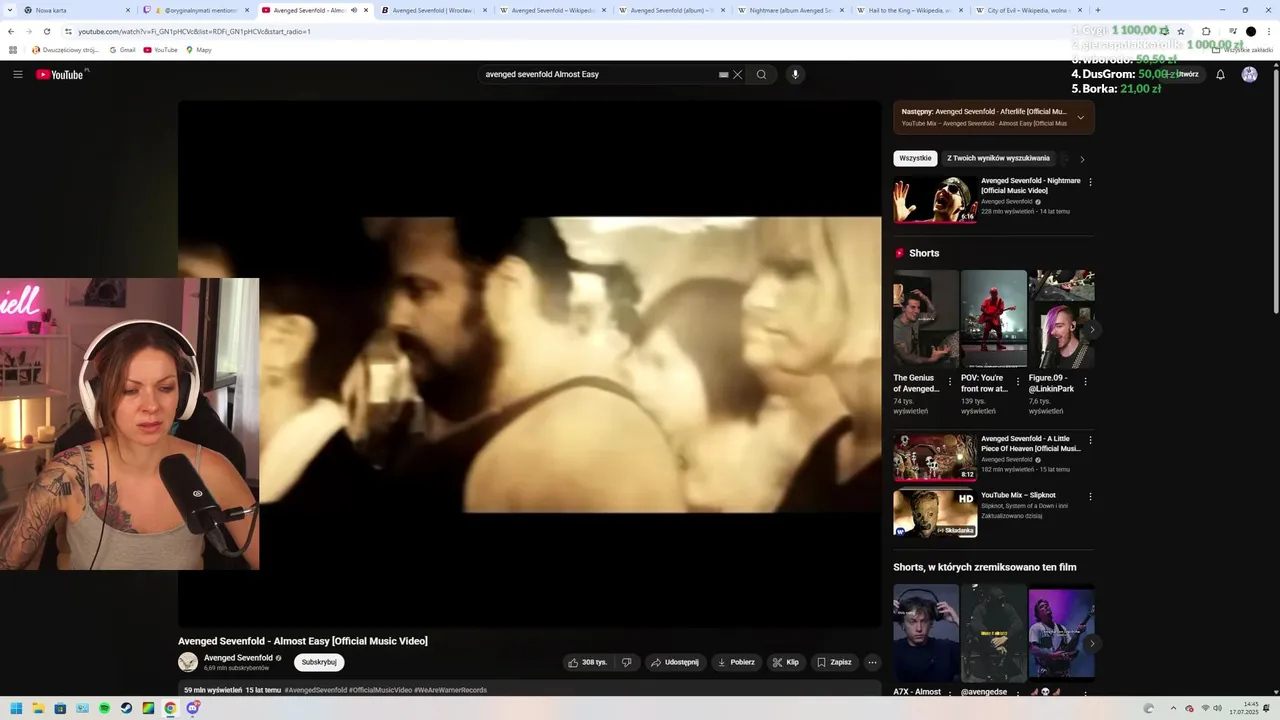
Task: Open the on-screen keyboard icon in search
Action: (723, 74)
